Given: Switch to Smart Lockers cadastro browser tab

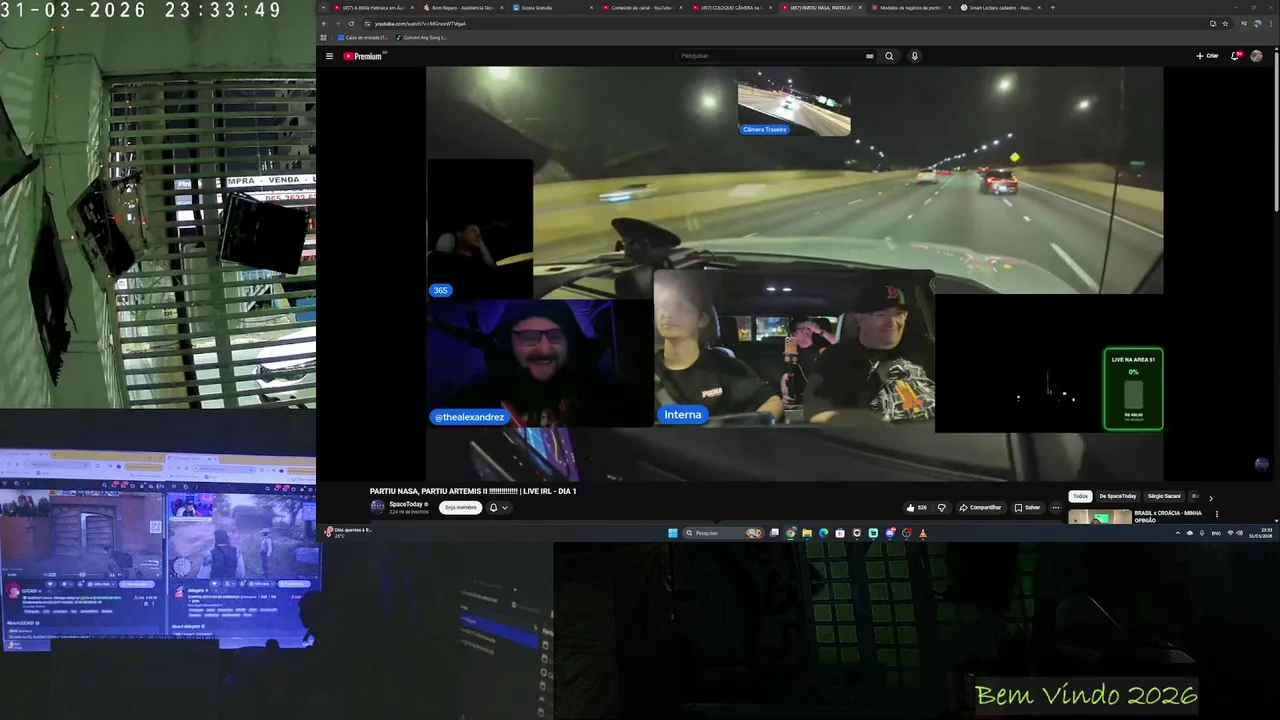Looking at the screenshot, I should click(x=999, y=7).
